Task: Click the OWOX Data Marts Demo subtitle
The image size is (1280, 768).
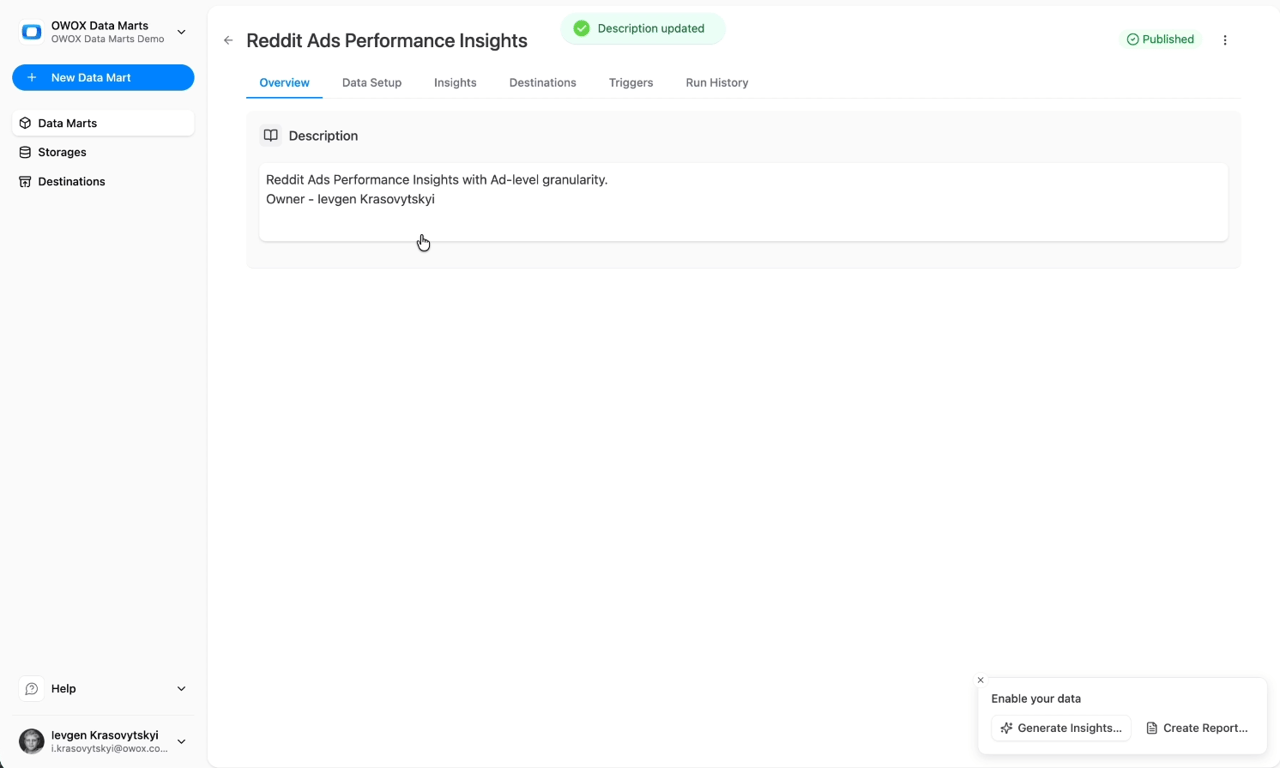Action: click(108, 39)
